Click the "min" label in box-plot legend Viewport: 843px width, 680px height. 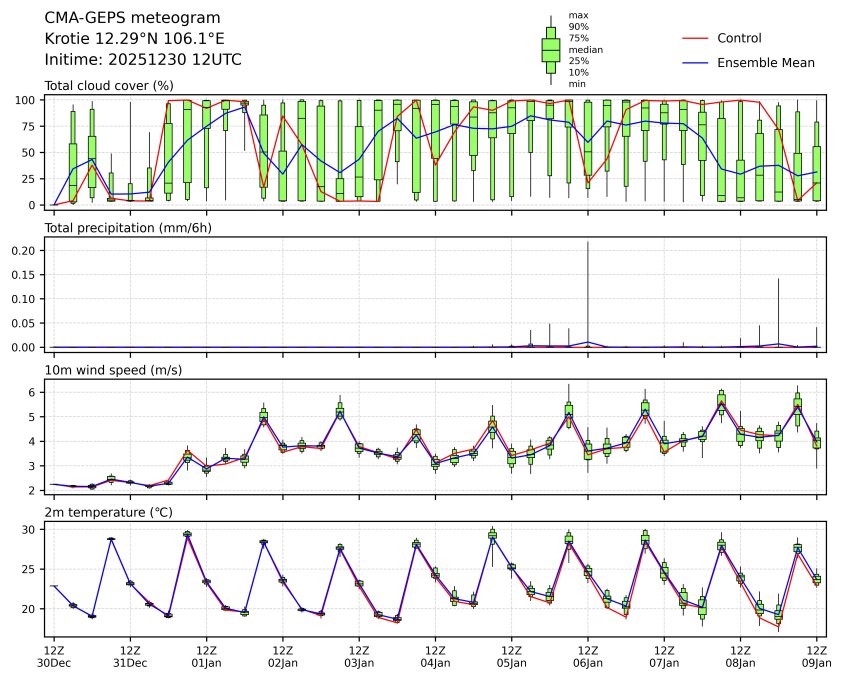point(577,84)
